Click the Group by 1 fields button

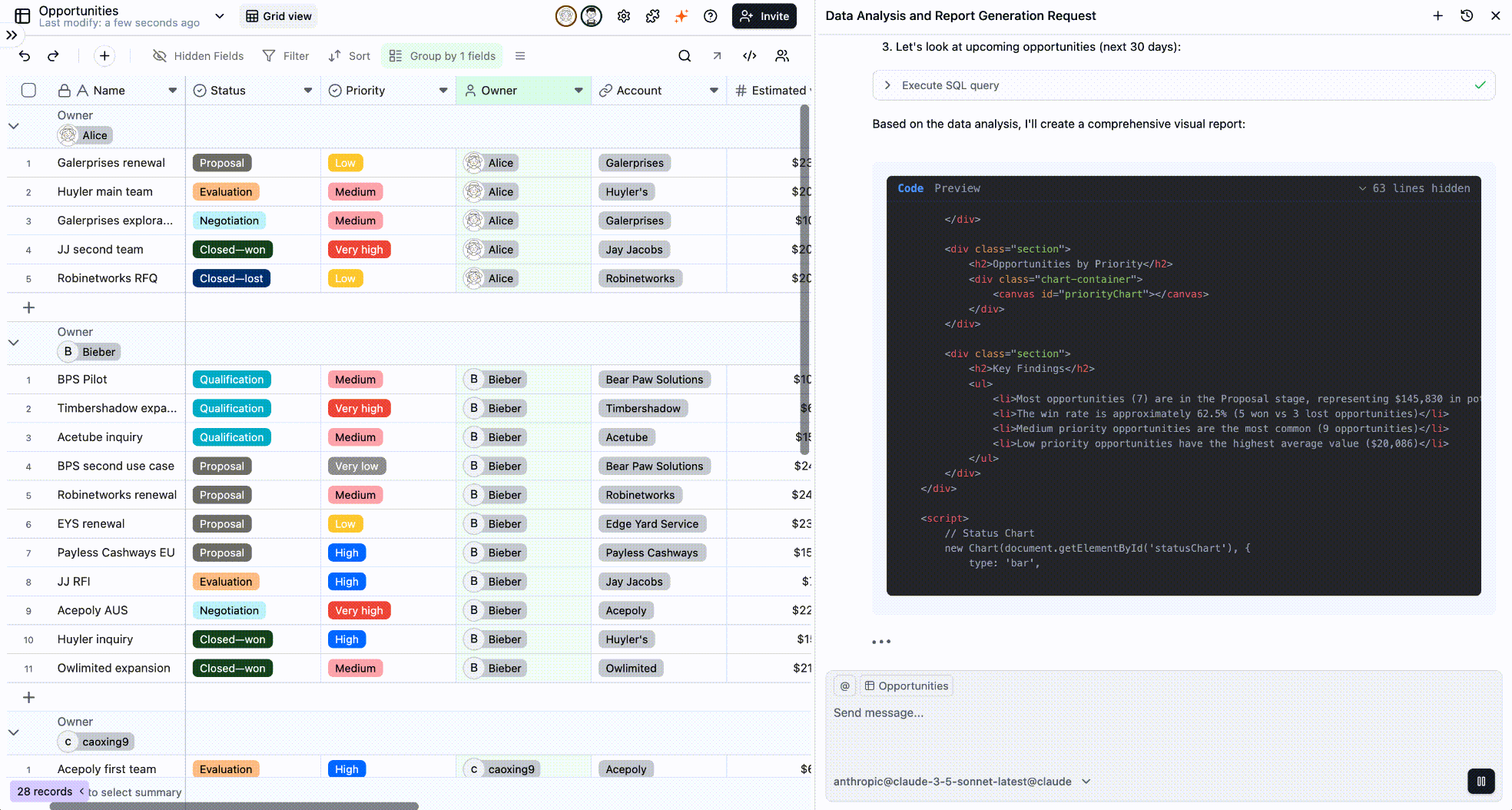[443, 56]
